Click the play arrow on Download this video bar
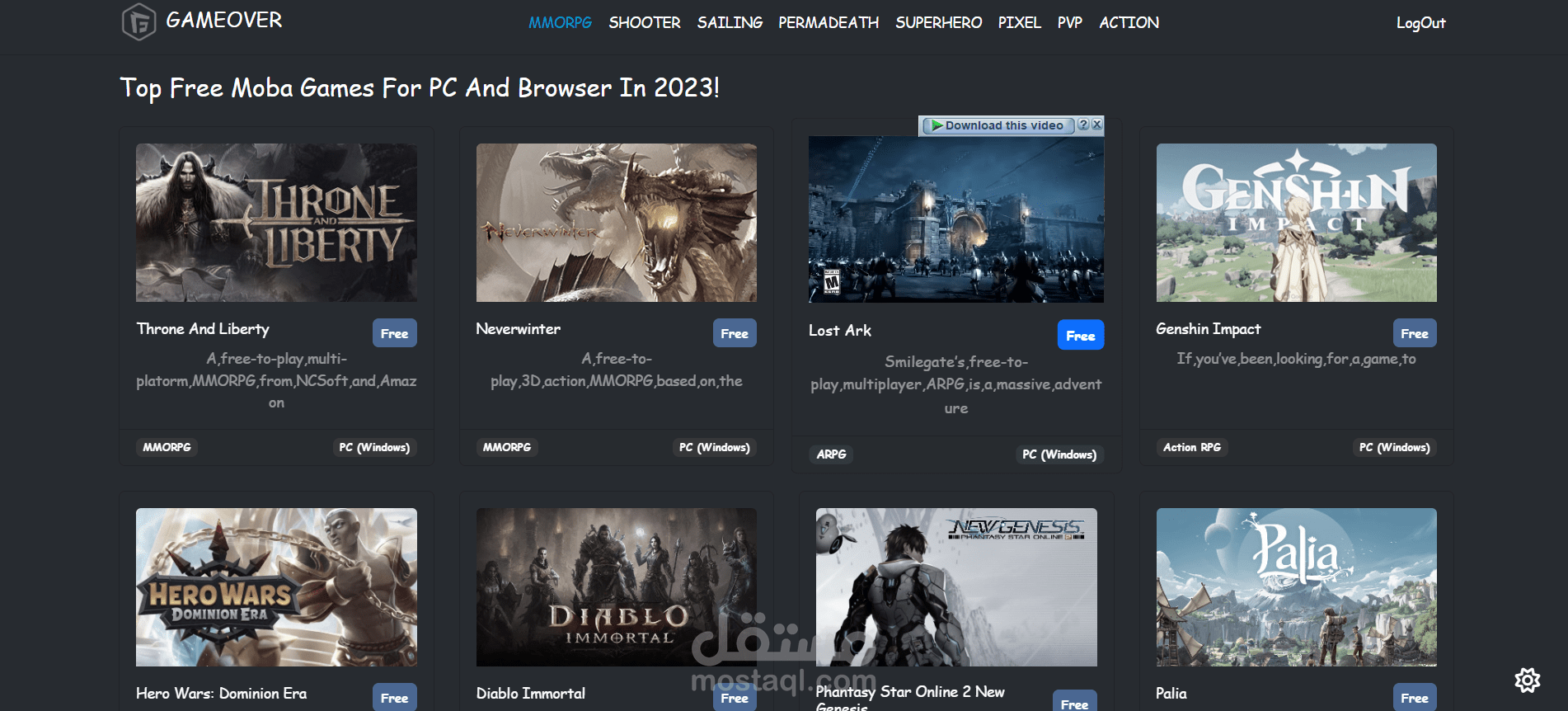The image size is (1568, 711). (937, 125)
